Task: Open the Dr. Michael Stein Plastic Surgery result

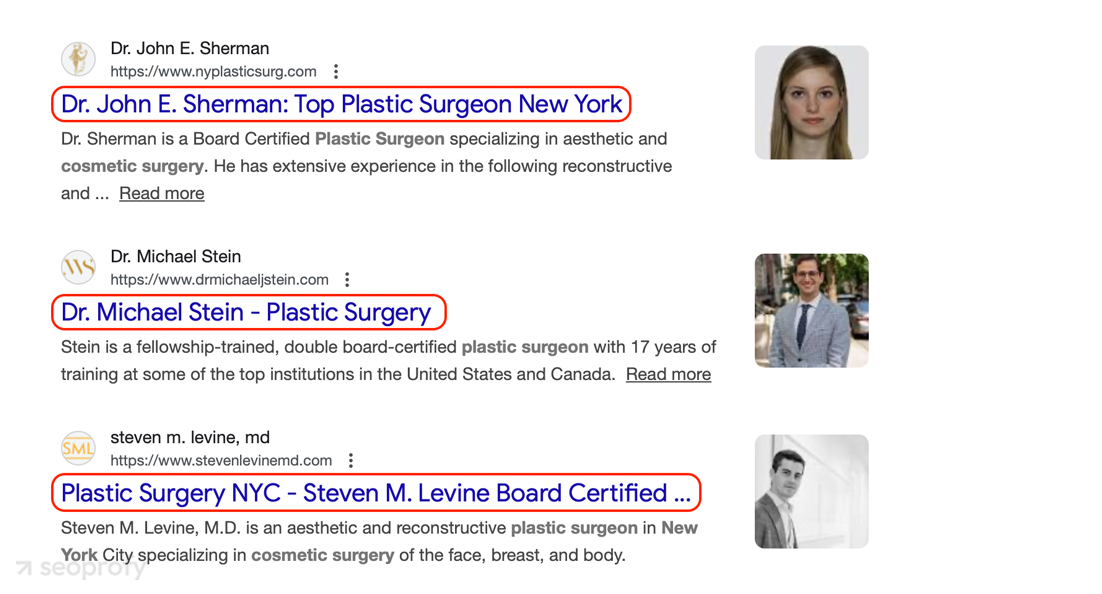Action: coord(248,312)
